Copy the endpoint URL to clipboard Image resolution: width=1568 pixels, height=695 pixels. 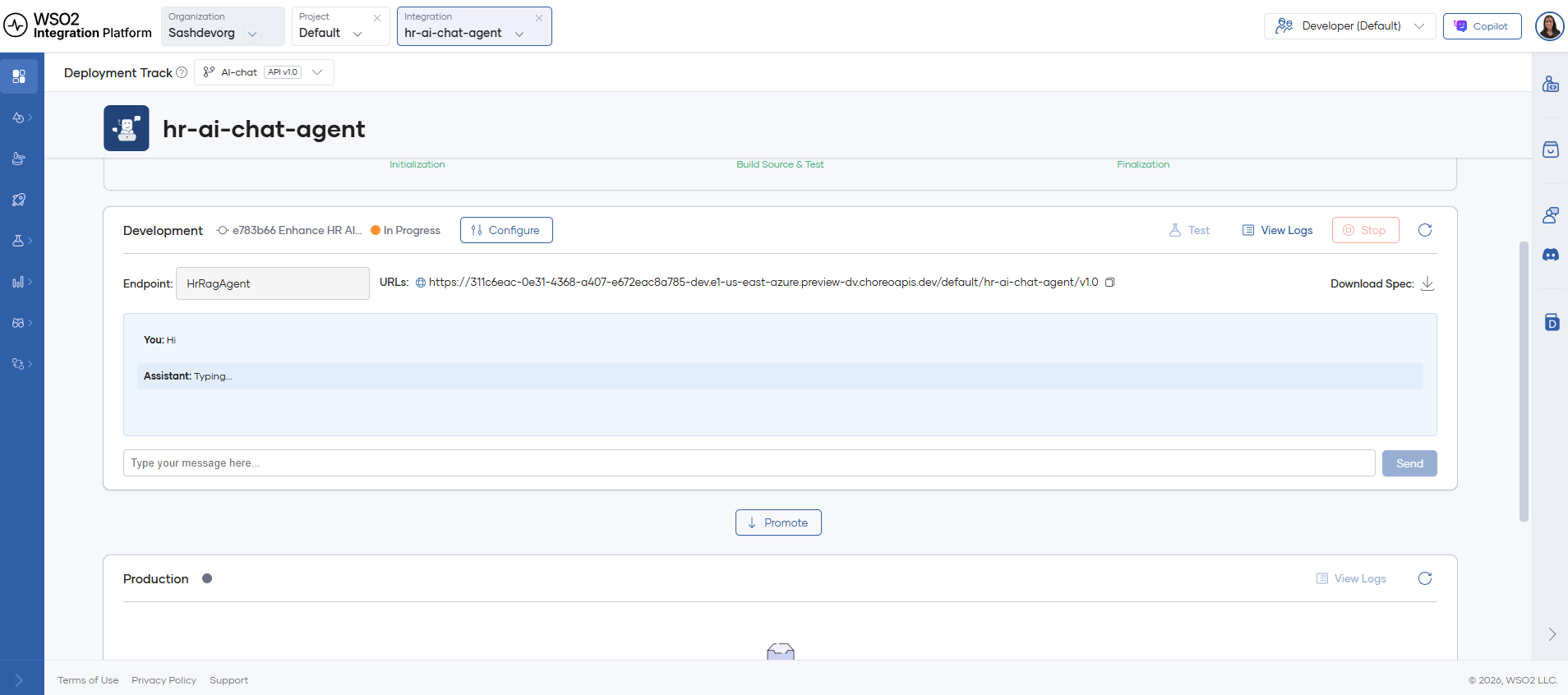pos(1109,283)
